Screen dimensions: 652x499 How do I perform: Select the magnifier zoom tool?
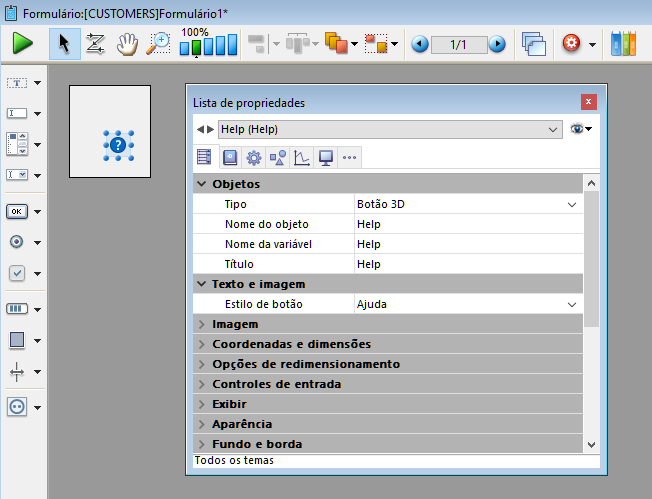[x=158, y=44]
